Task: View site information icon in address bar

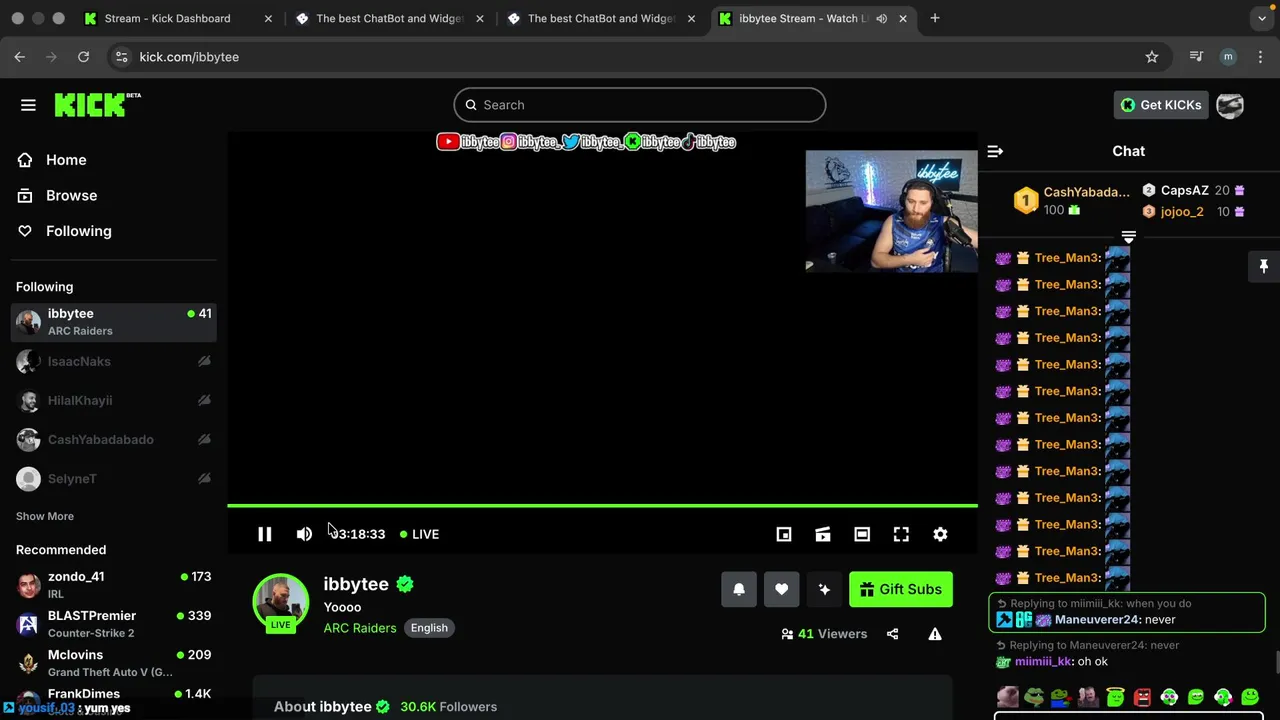Action: tap(121, 57)
